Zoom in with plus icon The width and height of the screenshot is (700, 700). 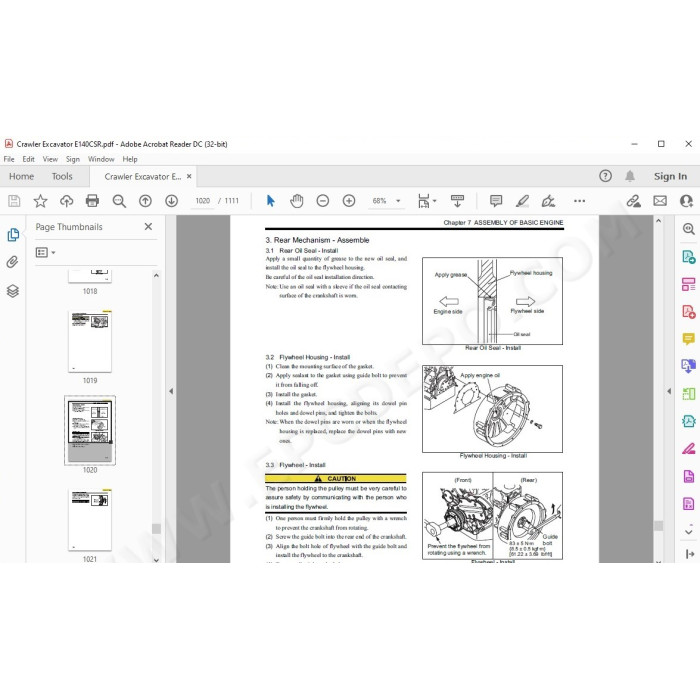[349, 201]
